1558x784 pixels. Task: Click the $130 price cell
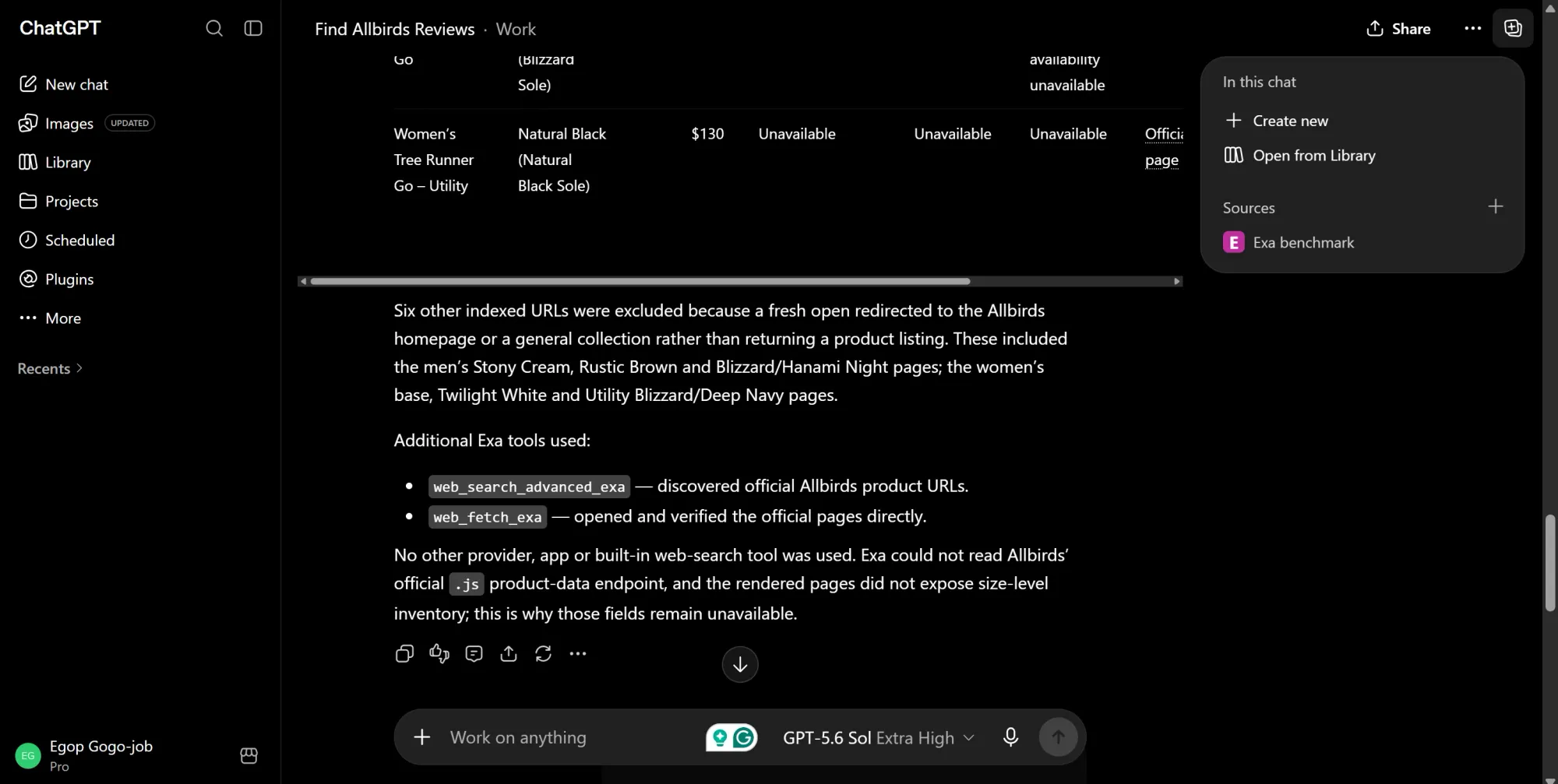click(x=707, y=134)
